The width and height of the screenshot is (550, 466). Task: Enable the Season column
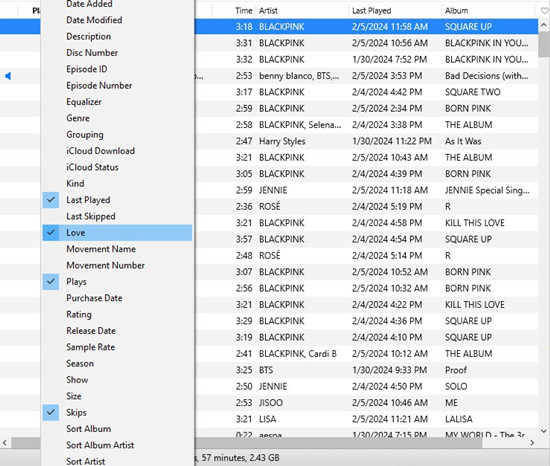click(x=117, y=363)
